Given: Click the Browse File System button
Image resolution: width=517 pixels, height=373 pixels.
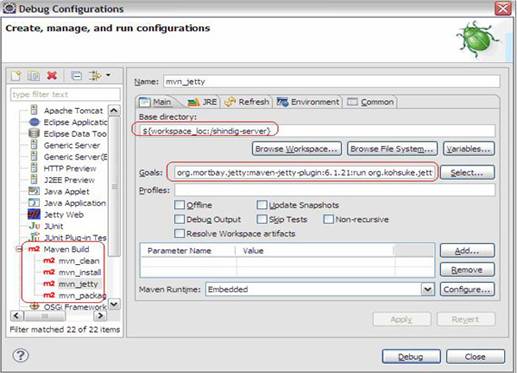Looking at the screenshot, I should point(392,149).
